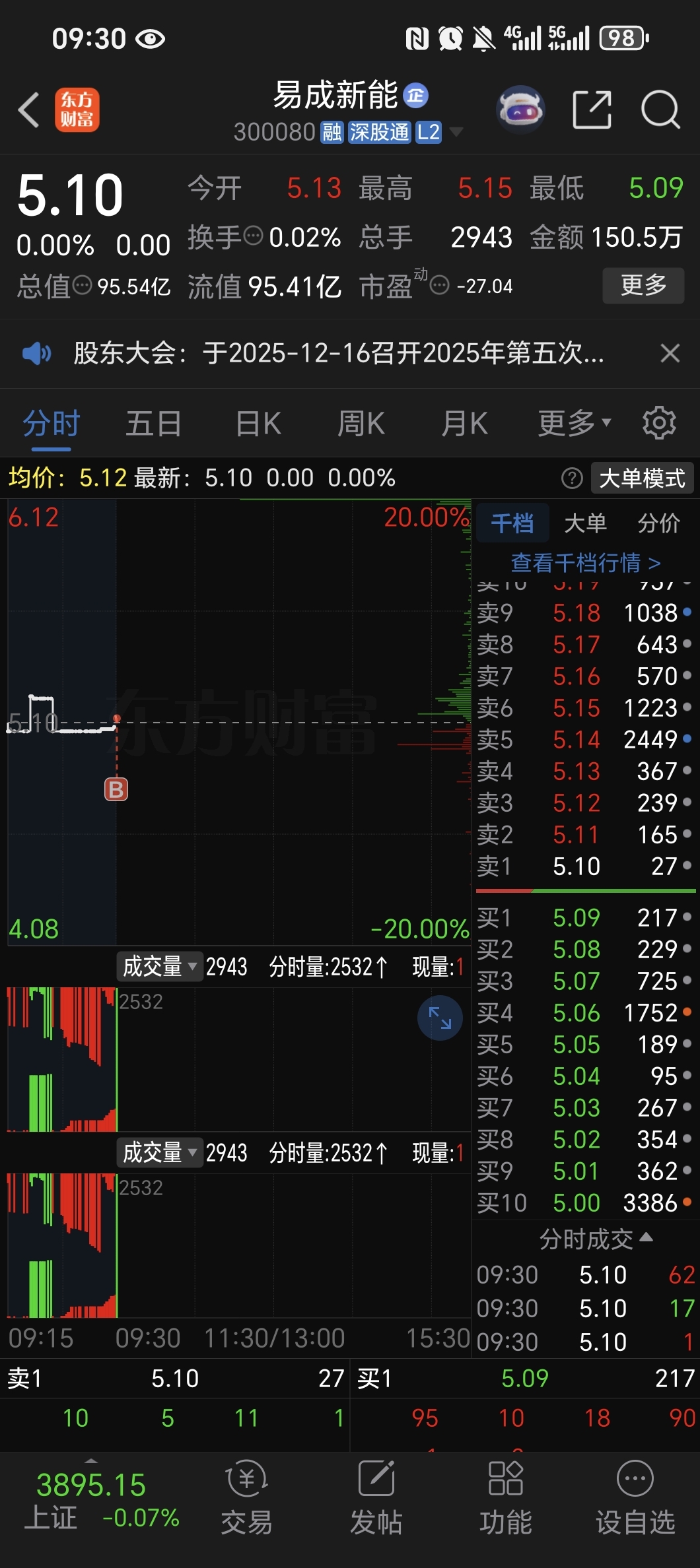Tap the 卖1 5.10 27 bottom queue bar

point(176,1378)
